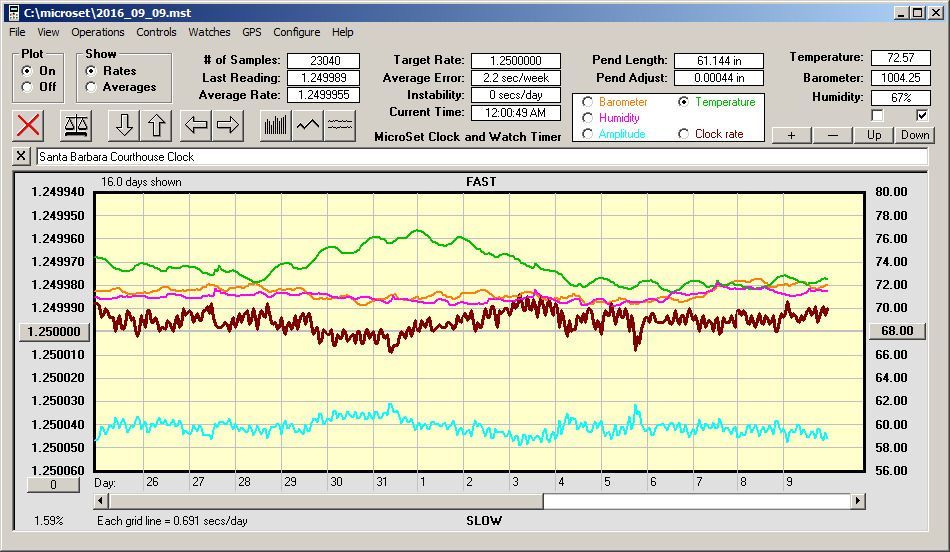The image size is (950, 552).
Task: Click the balance scales icon
Action: click(x=76, y=125)
